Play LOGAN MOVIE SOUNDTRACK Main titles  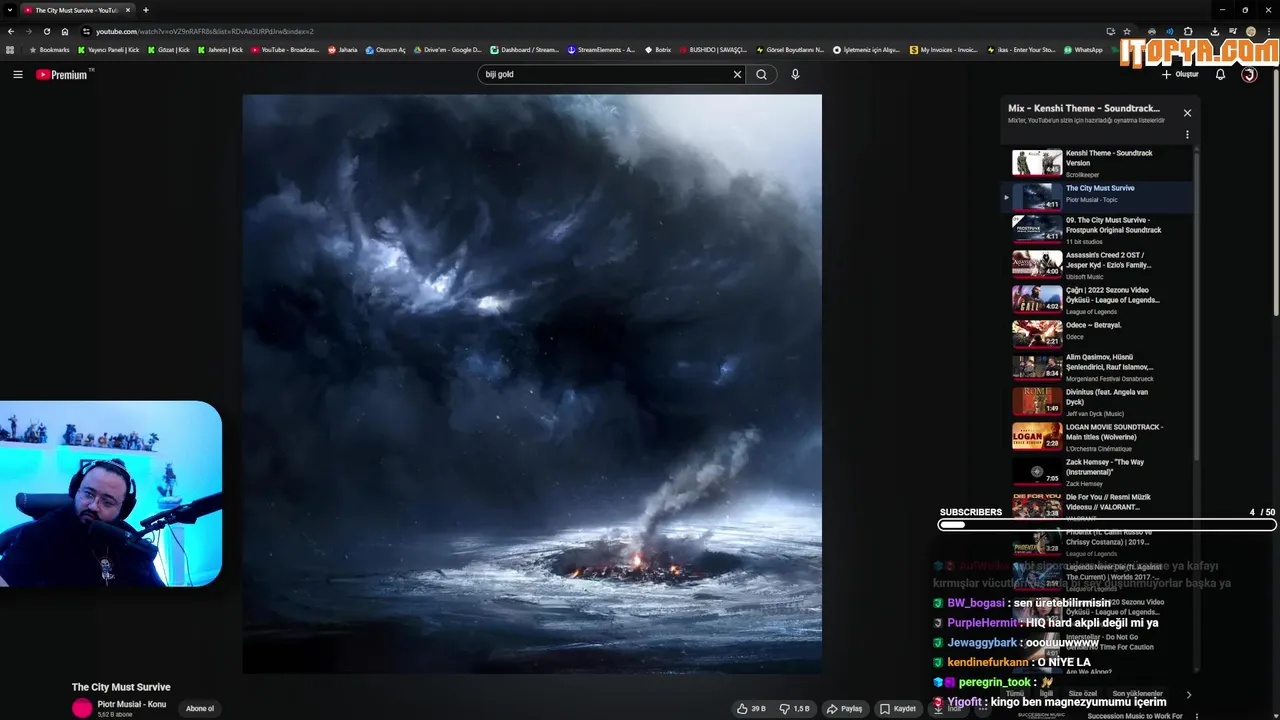pos(1098,436)
